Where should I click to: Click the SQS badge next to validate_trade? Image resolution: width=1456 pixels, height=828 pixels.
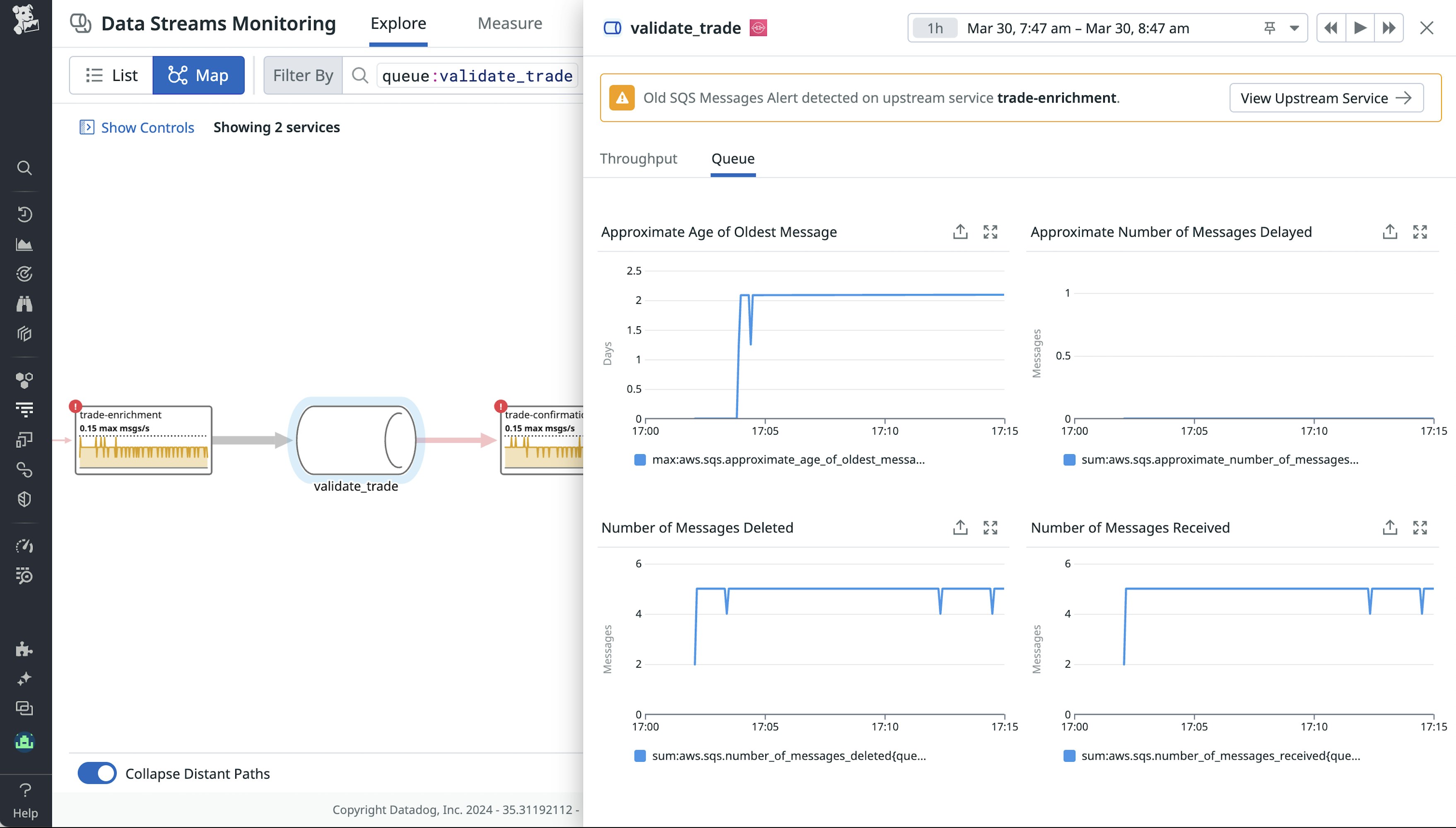759,27
